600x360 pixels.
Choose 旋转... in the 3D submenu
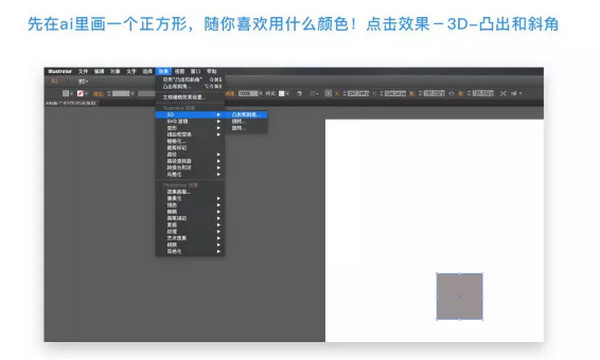click(x=246, y=128)
